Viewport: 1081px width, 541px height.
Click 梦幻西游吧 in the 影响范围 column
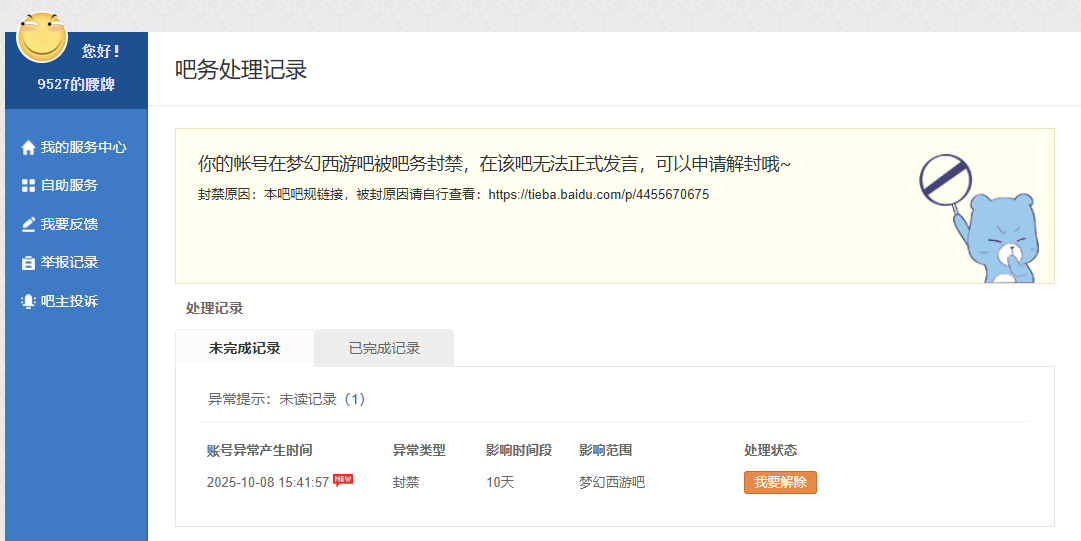tap(611, 482)
